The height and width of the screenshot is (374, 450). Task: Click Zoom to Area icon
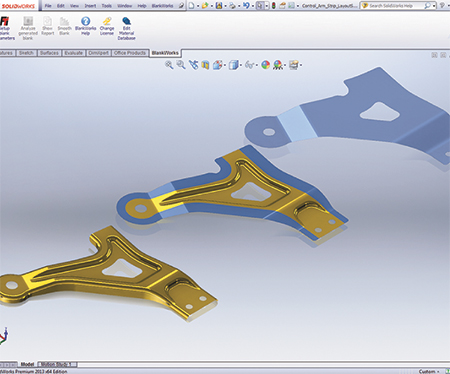click(x=181, y=65)
